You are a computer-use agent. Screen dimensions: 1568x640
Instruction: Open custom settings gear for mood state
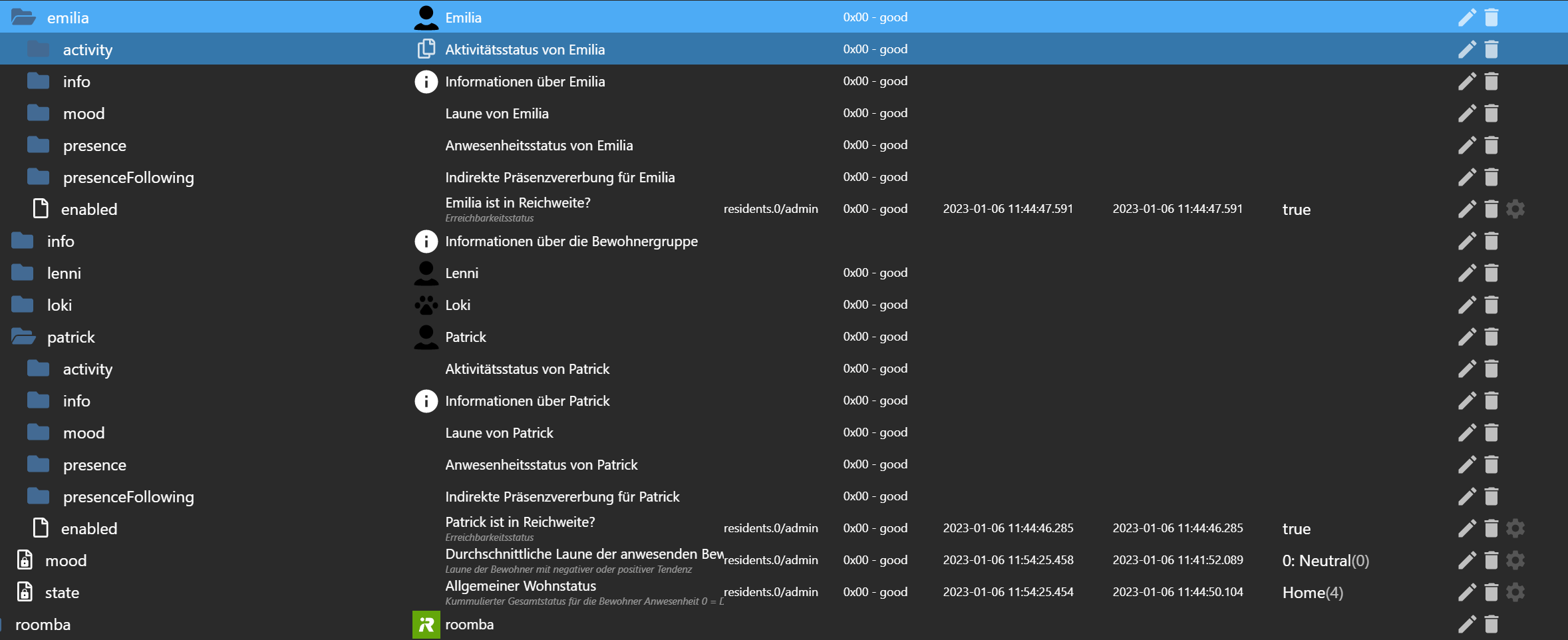pyautogui.click(x=1515, y=560)
